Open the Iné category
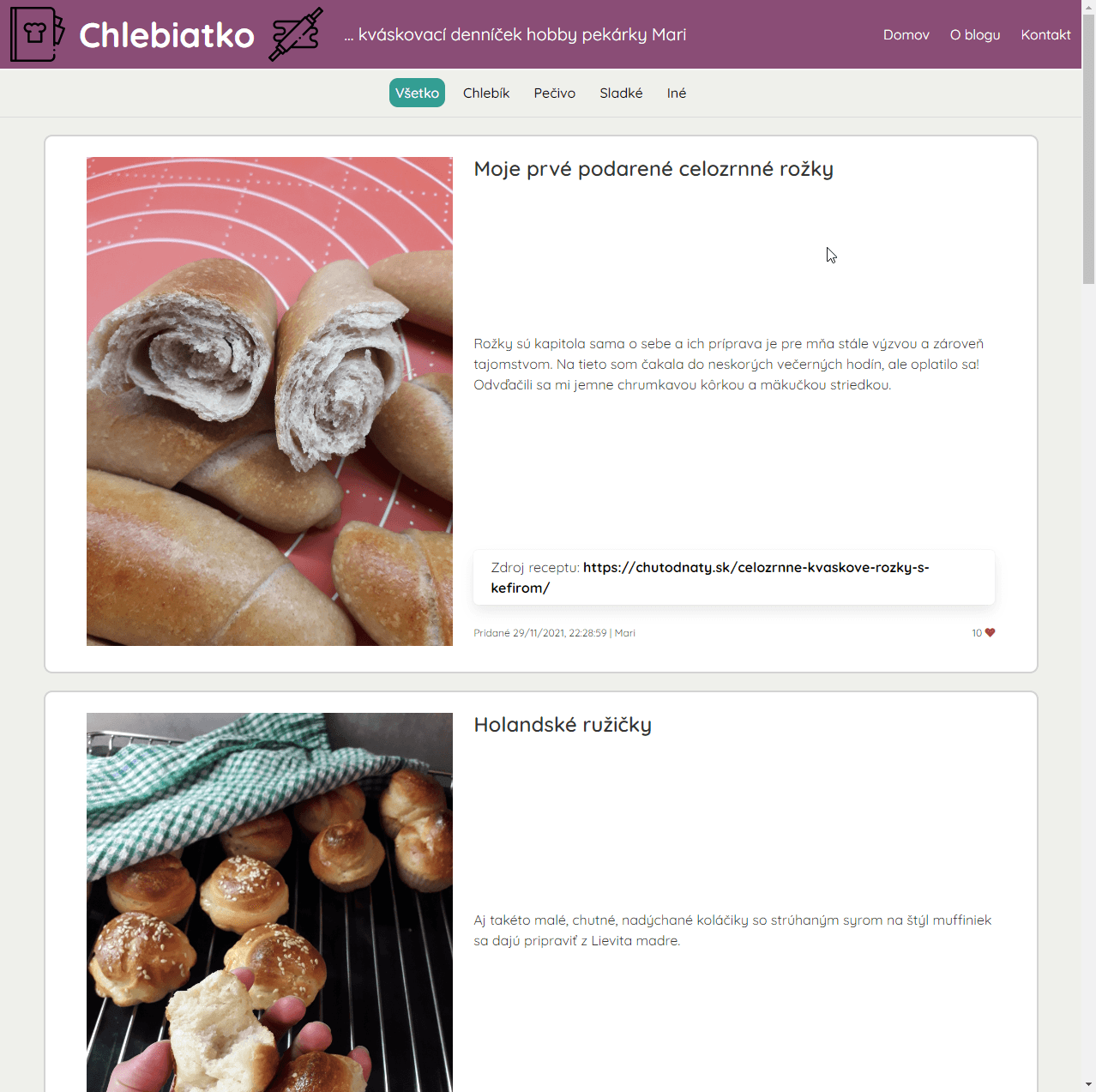 pos(677,93)
